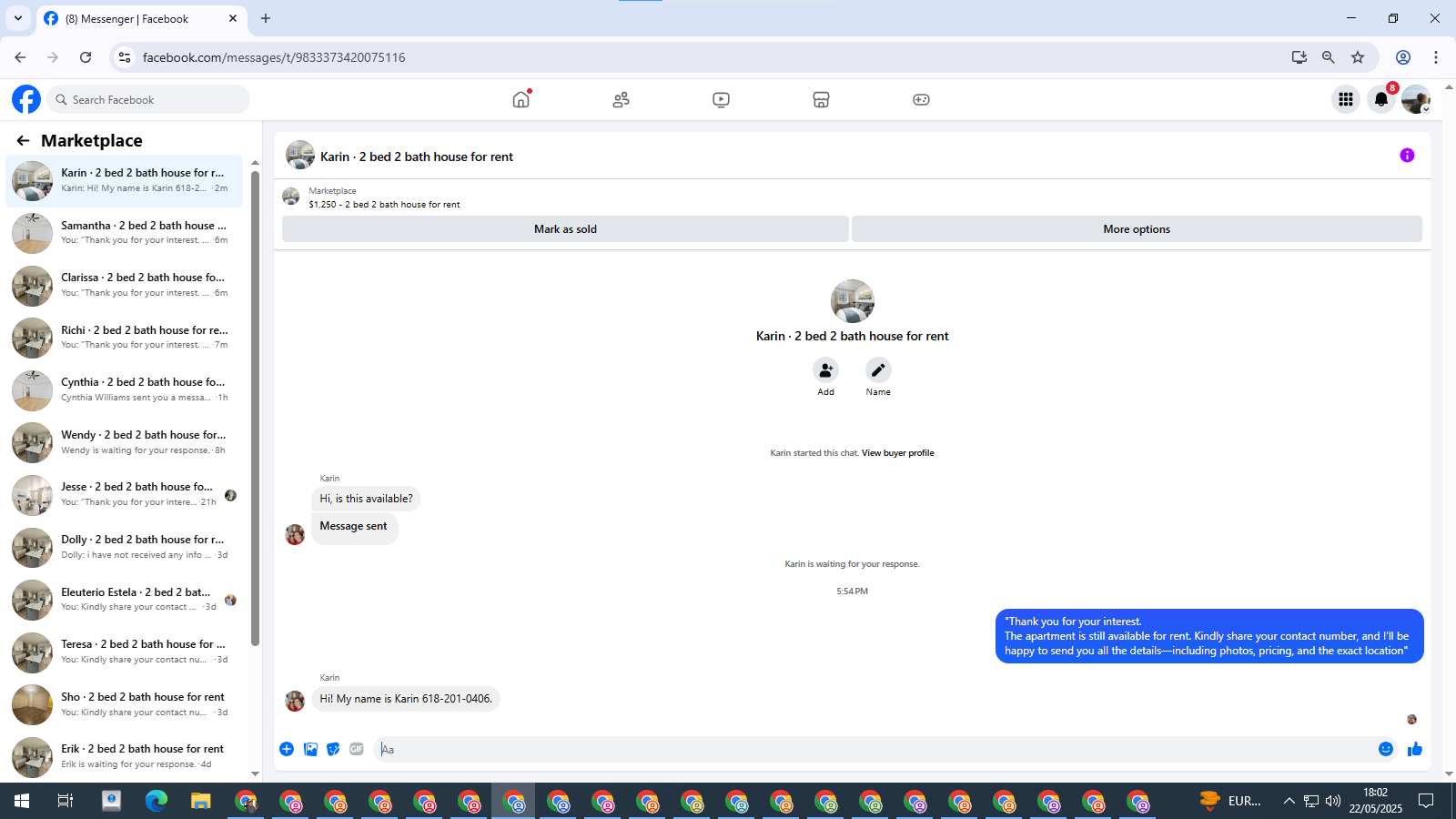Open Chrome profile icon
1456x819 pixels.
point(1403,57)
